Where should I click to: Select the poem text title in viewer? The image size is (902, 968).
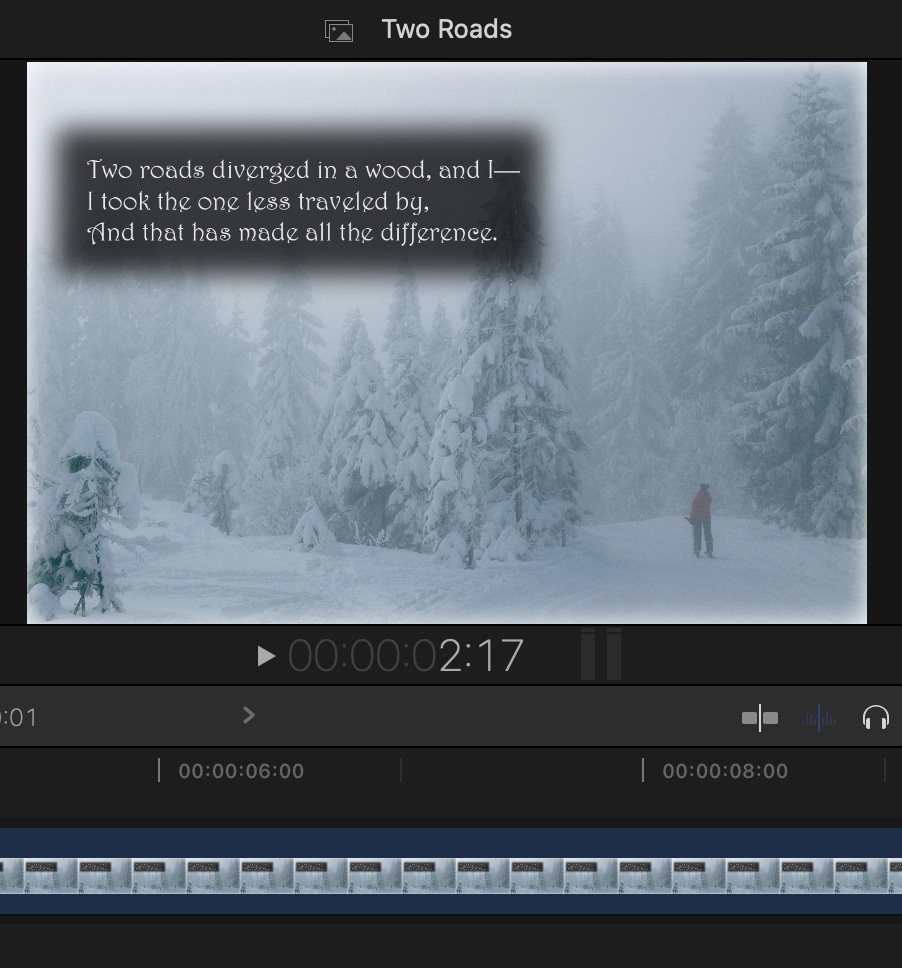(x=302, y=202)
